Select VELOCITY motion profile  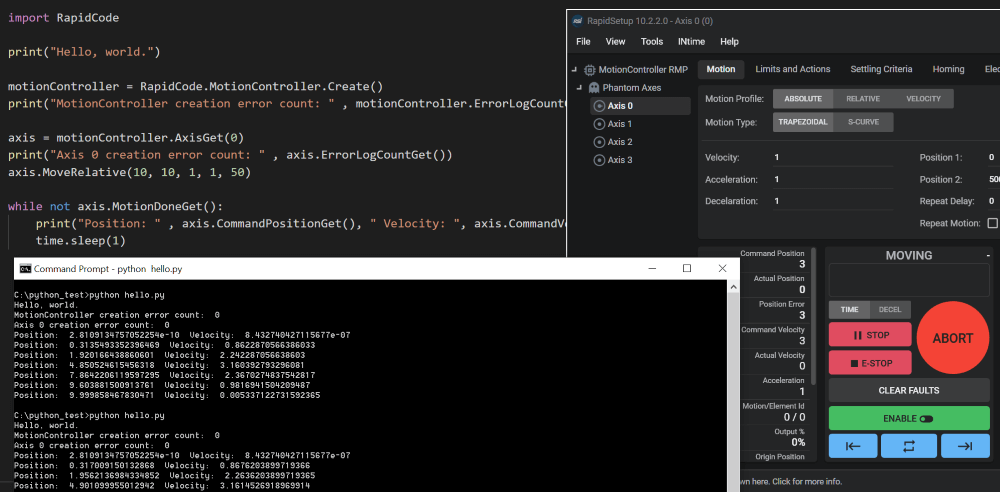coord(923,99)
